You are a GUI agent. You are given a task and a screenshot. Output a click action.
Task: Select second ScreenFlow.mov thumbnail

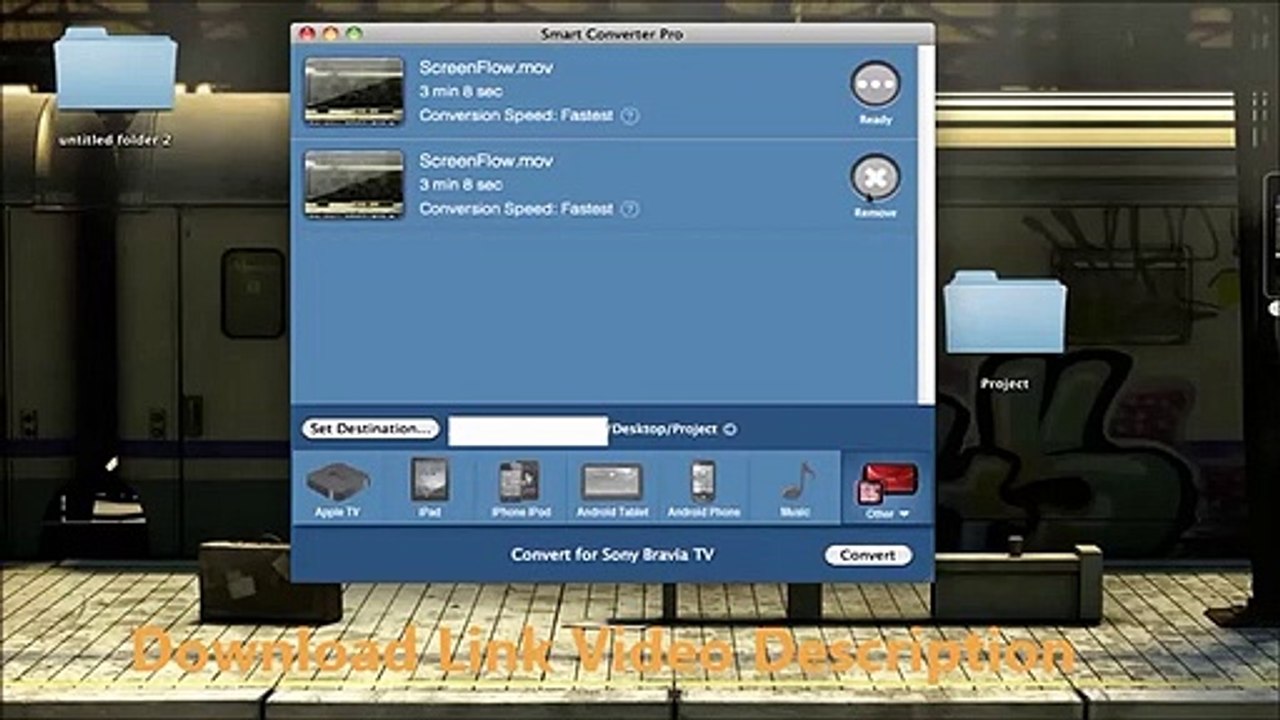coord(354,184)
